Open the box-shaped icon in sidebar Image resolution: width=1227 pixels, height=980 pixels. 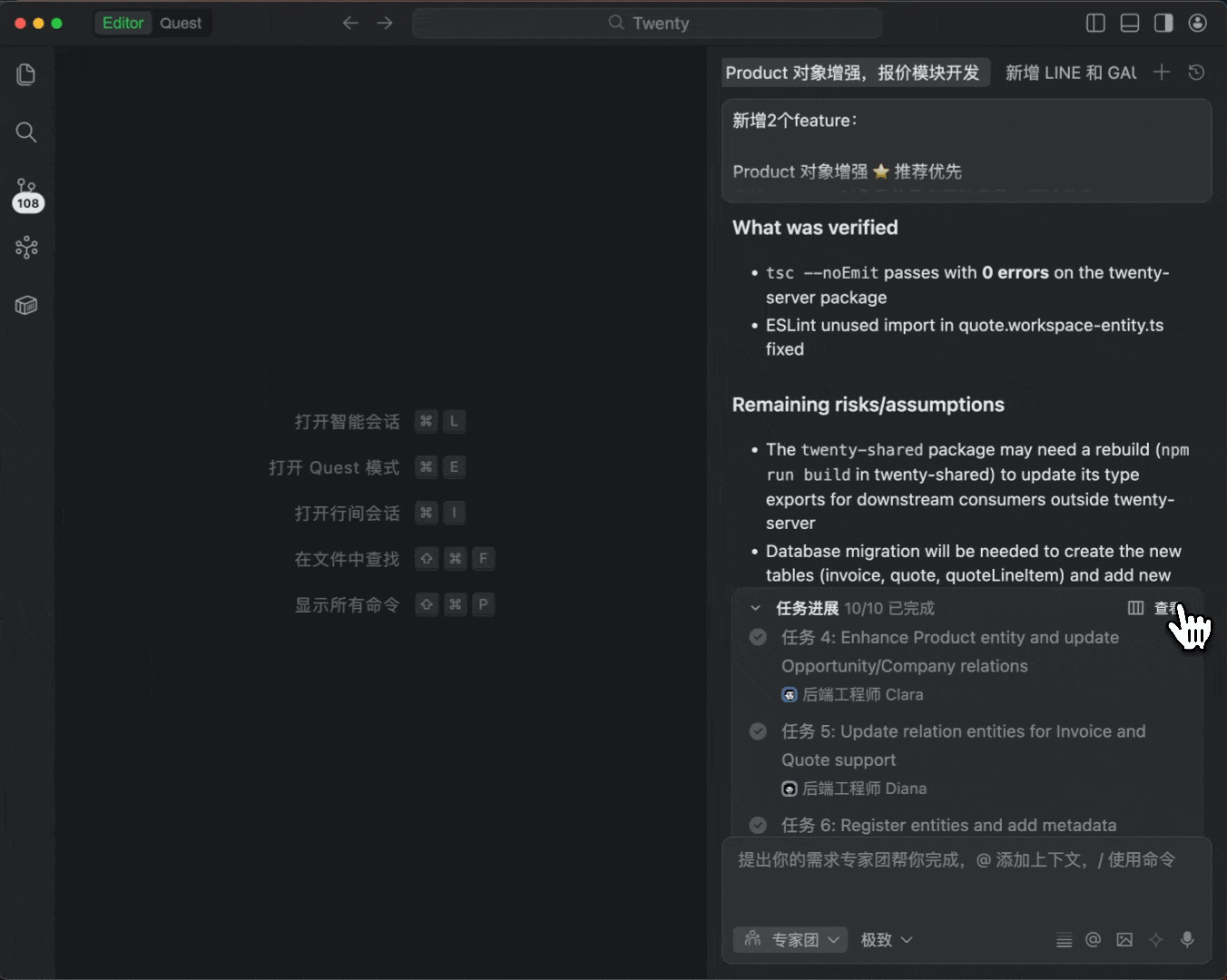(x=26, y=305)
